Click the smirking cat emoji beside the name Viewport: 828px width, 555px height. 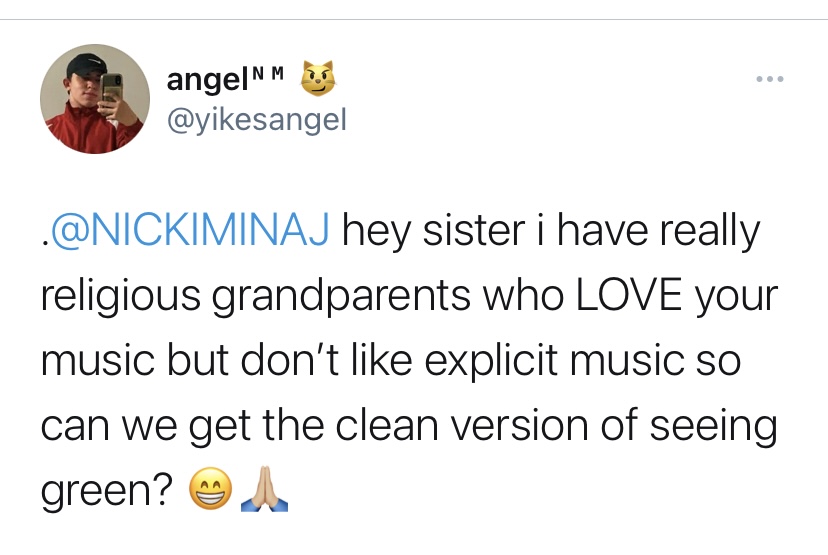318,78
